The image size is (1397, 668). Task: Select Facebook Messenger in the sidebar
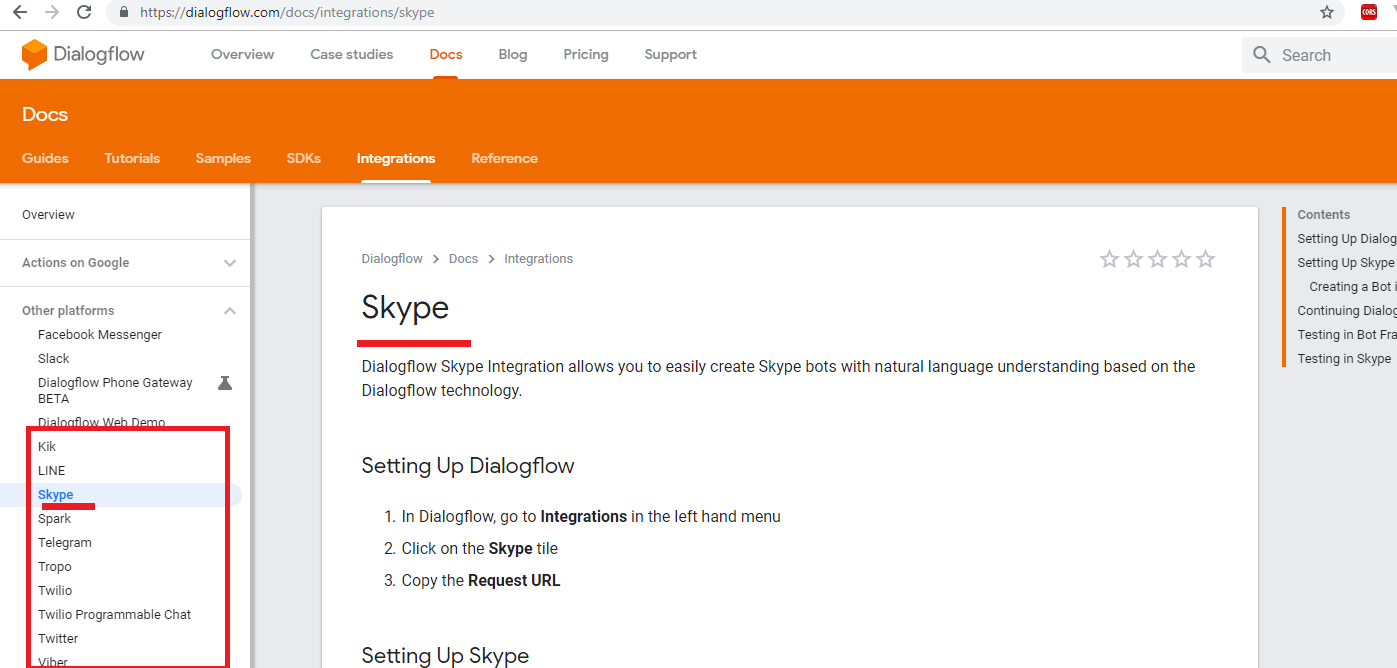click(100, 335)
